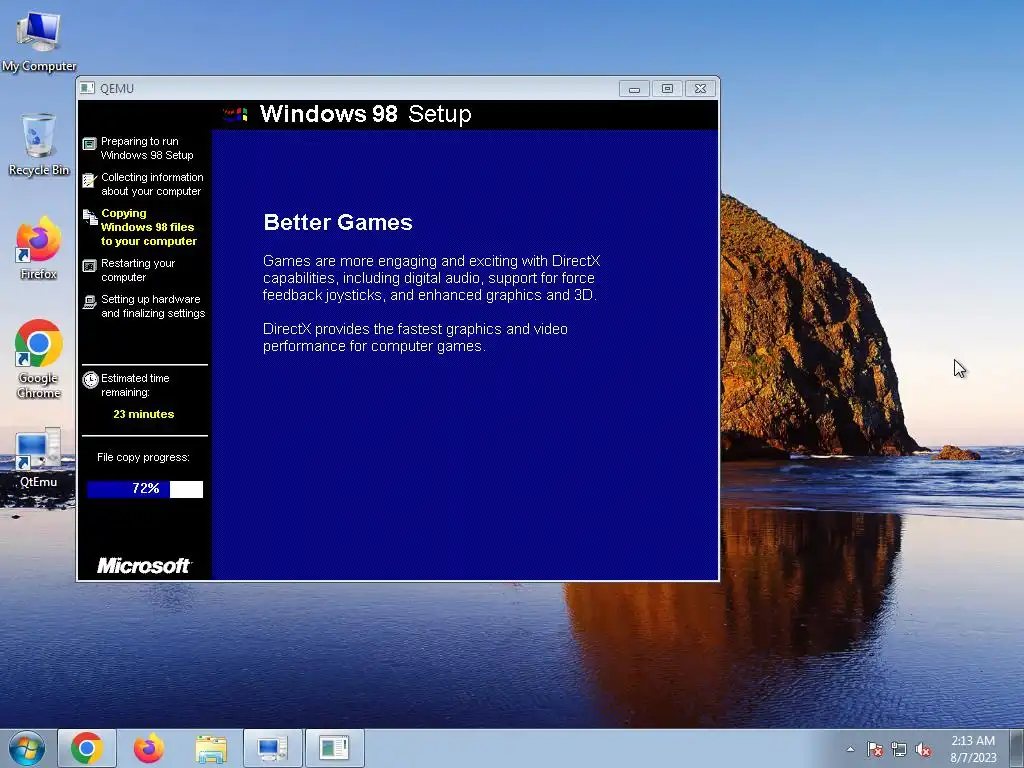
Task: Launch Firefox from desktop shortcut
Action: click(x=39, y=248)
